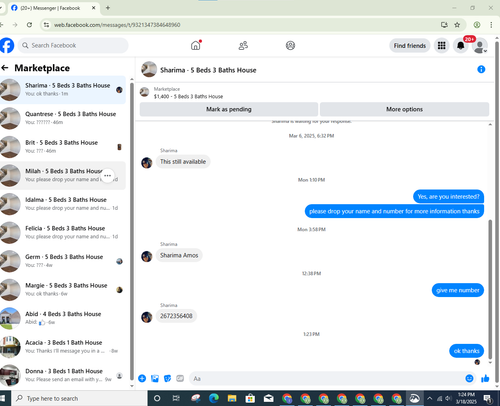Open Acacia 3 Beds 1 Bath conversation
The image size is (500, 406).
pyautogui.click(x=63, y=347)
